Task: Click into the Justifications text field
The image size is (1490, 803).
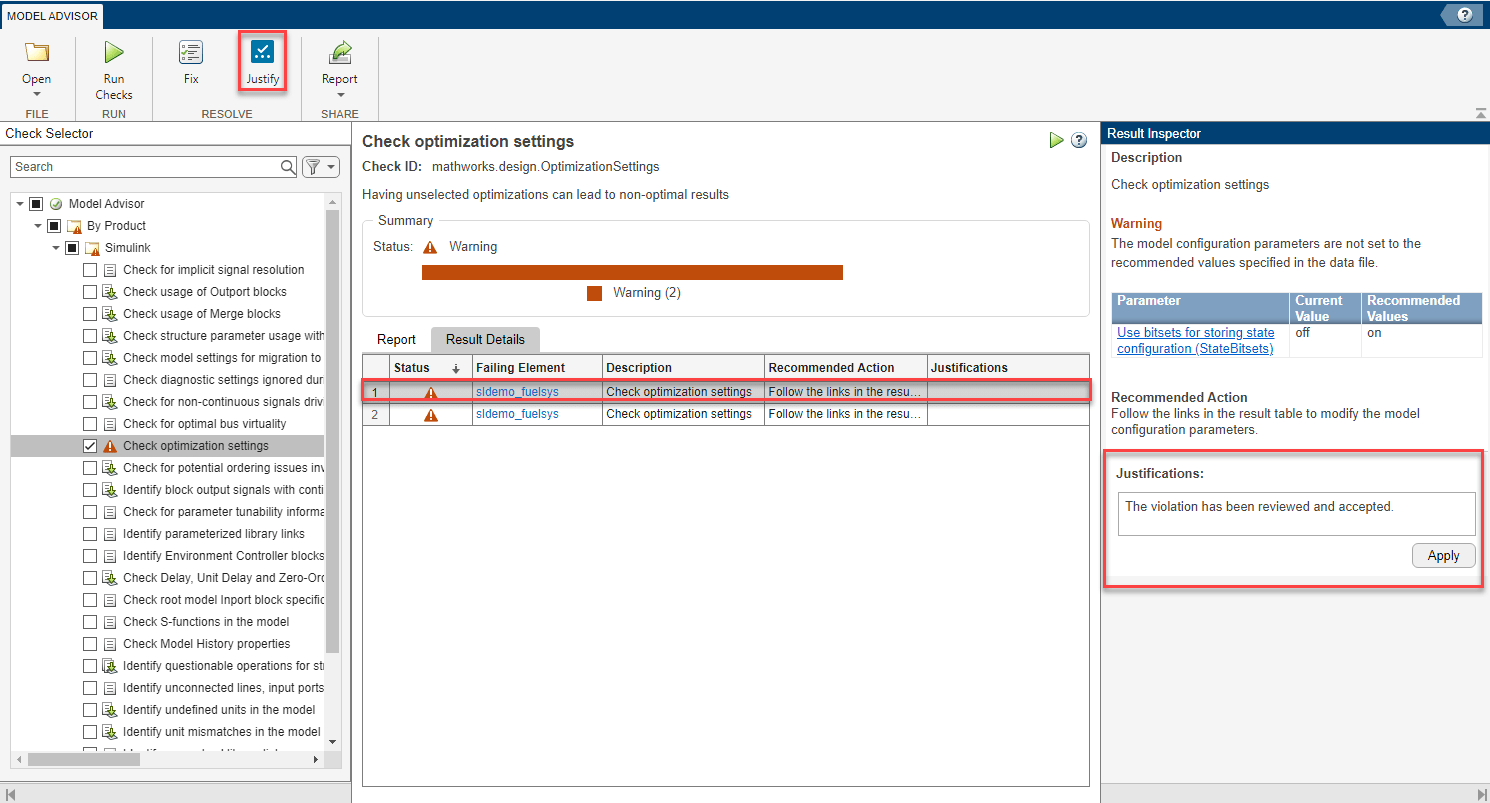Action: click(x=1296, y=514)
